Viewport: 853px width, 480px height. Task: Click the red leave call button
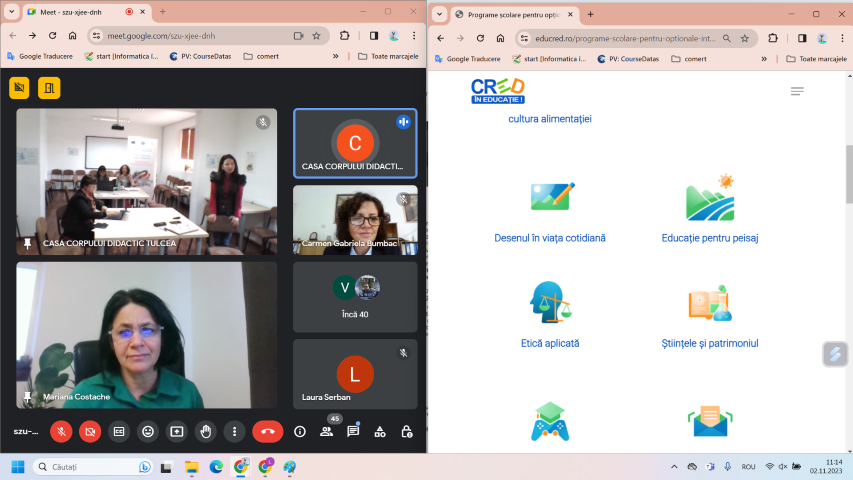pos(267,432)
